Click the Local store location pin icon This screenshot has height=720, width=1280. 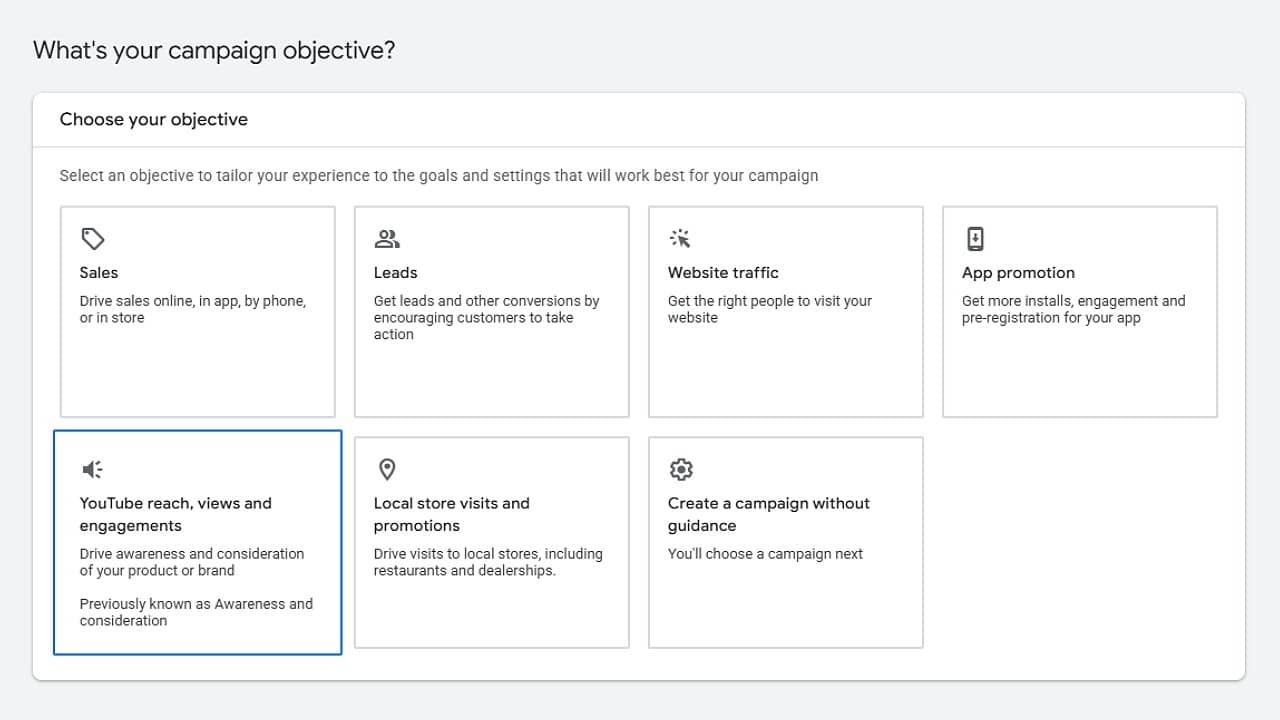click(x=387, y=469)
